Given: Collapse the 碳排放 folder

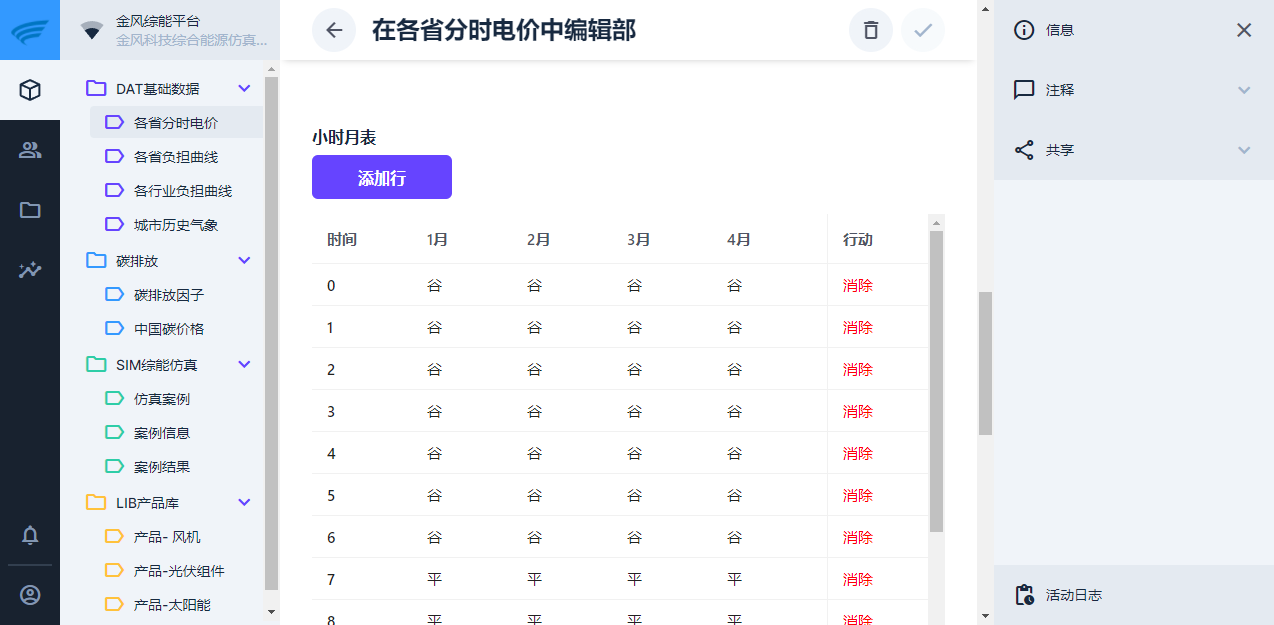Looking at the screenshot, I should coord(244,261).
